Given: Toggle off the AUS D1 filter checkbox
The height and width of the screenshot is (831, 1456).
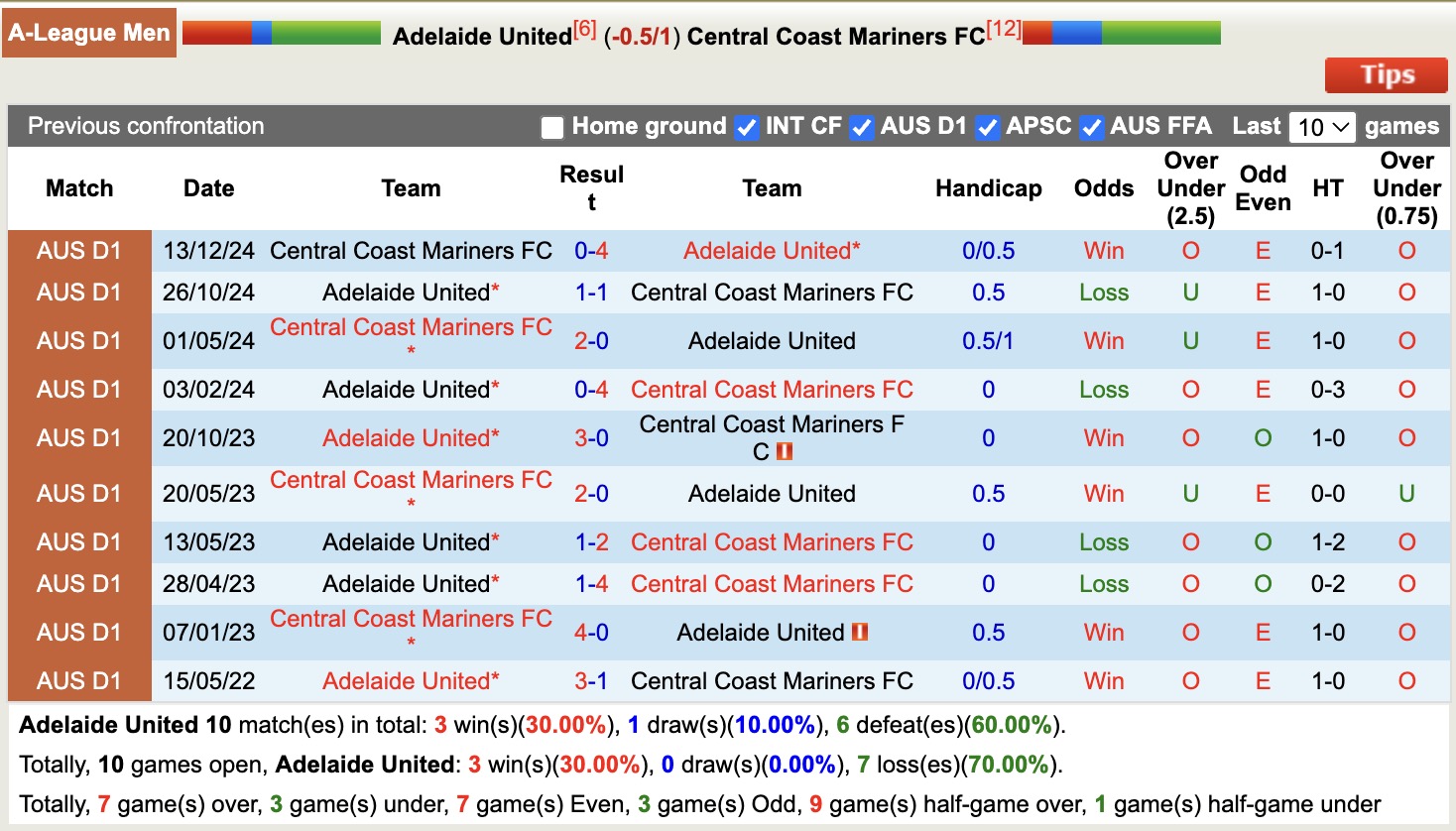Looking at the screenshot, I should click(862, 127).
